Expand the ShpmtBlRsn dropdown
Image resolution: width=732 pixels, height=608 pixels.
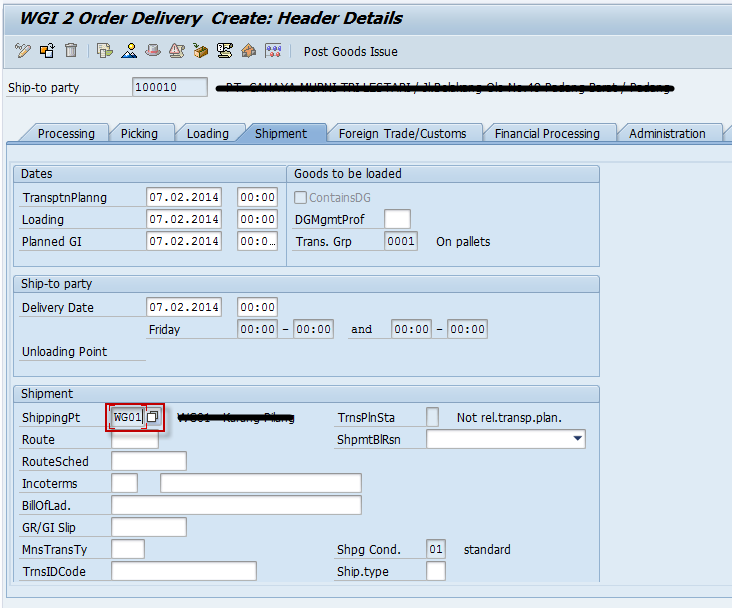(577, 439)
